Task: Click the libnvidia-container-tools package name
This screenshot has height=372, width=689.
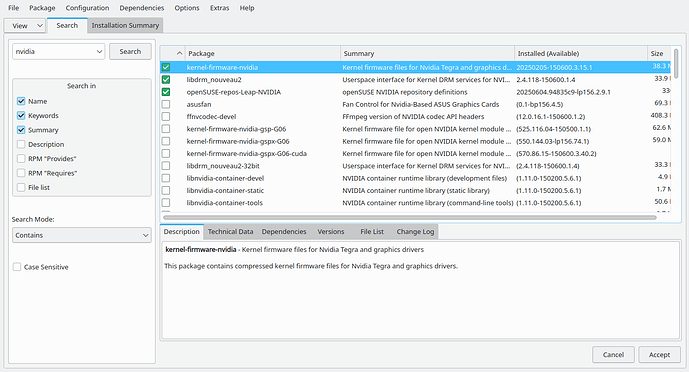Action: coord(225,202)
